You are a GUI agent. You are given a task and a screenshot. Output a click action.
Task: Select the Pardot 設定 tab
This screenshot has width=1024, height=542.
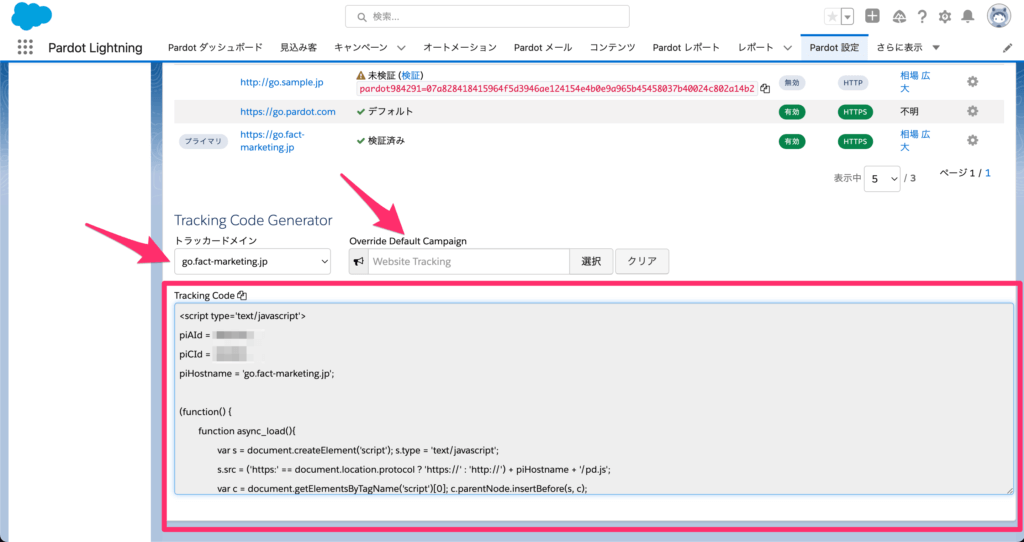tap(835, 48)
